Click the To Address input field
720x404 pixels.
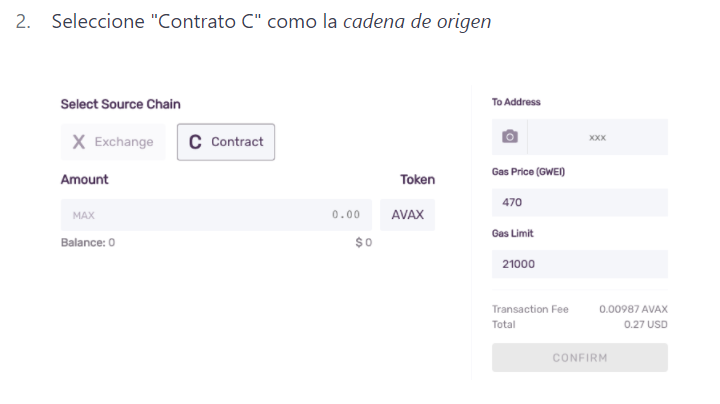[x=597, y=137]
